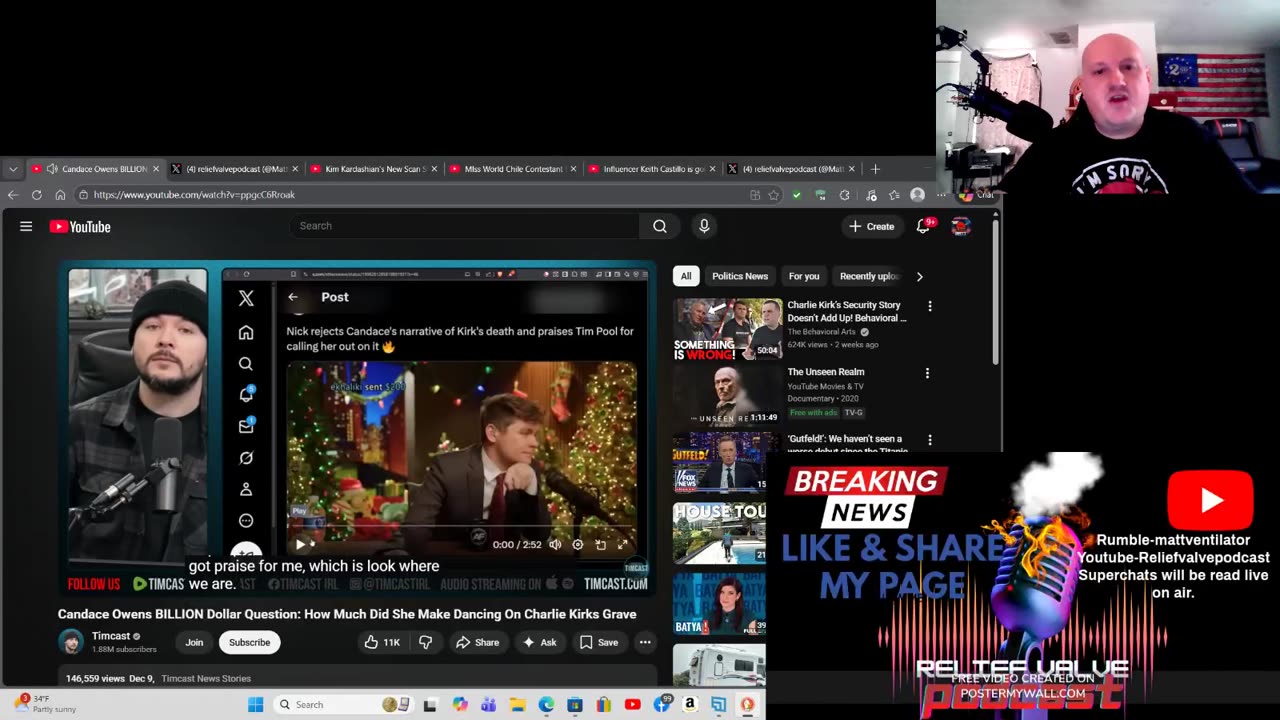Open the YouTube hamburger guide menu
The image size is (1280, 720).
tap(26, 226)
